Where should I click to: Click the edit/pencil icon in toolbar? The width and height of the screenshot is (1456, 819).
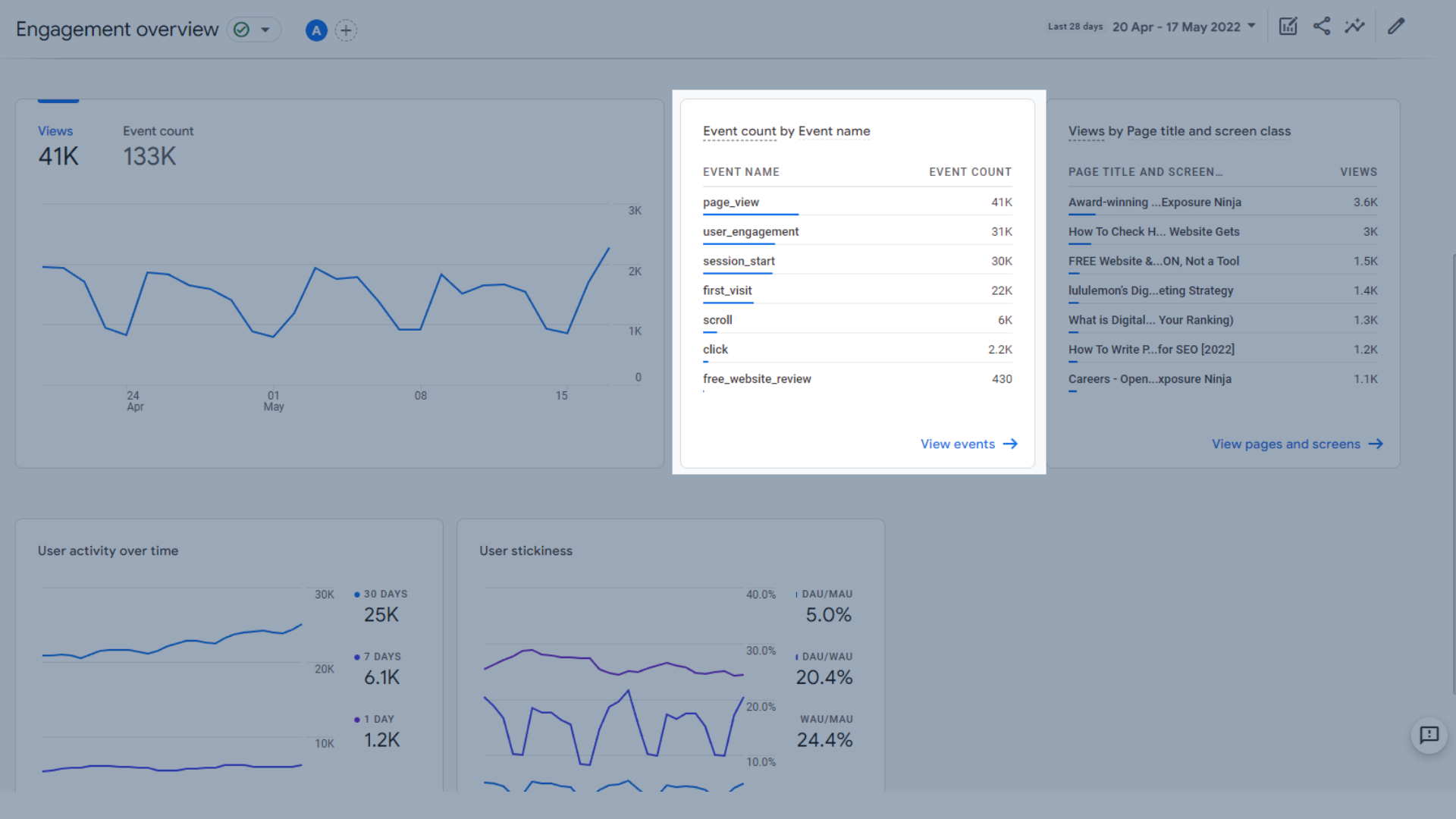[1396, 26]
